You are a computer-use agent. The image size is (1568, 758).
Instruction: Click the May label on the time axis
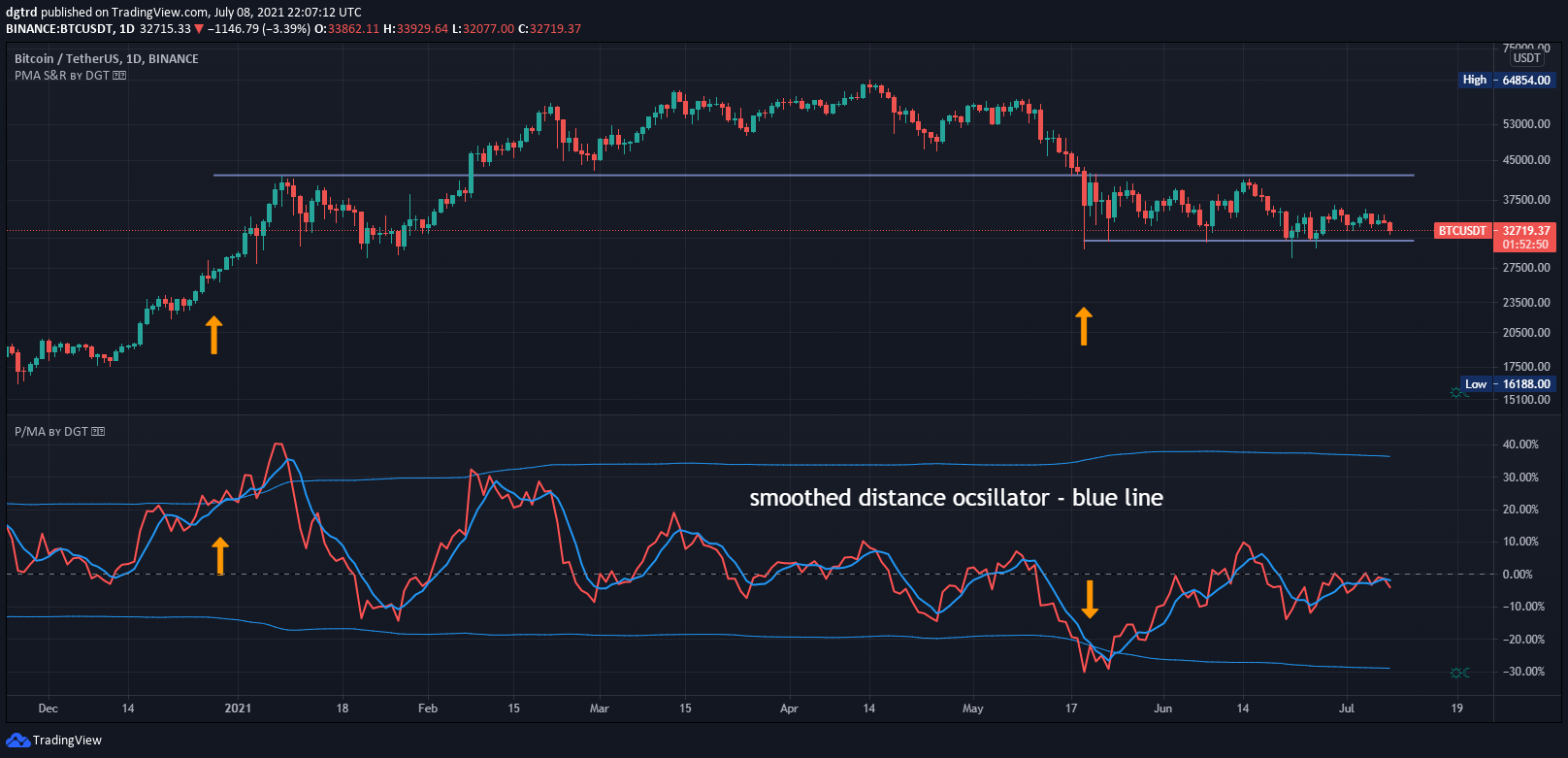pyautogui.click(x=973, y=709)
